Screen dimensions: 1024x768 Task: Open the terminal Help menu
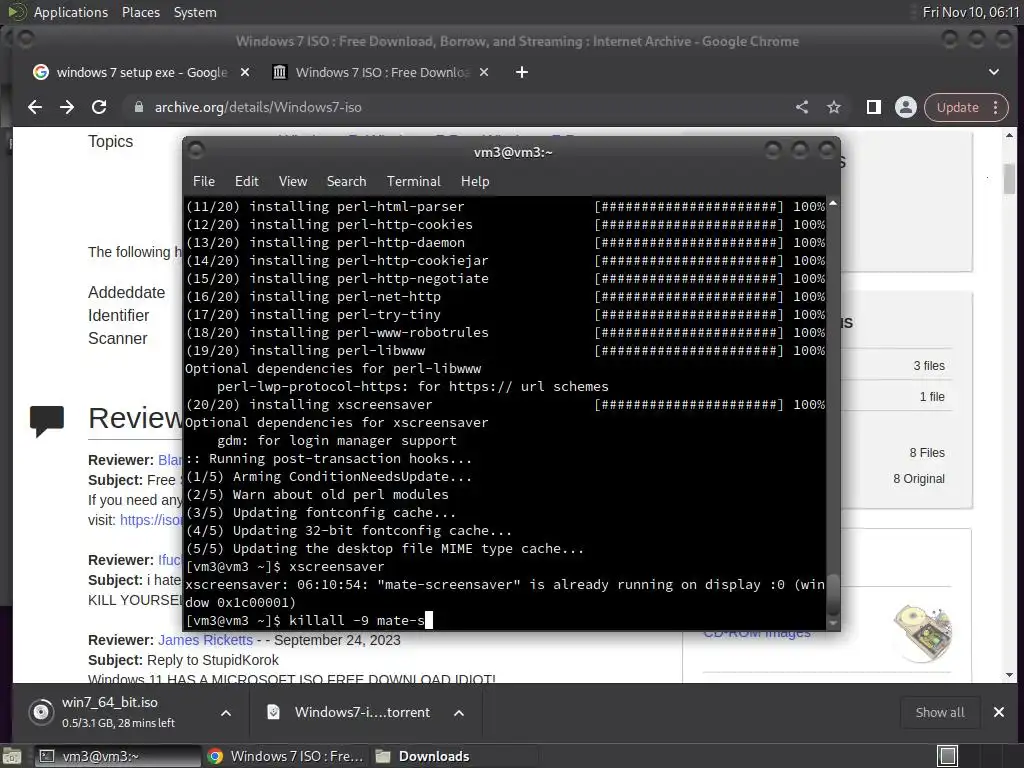475,182
